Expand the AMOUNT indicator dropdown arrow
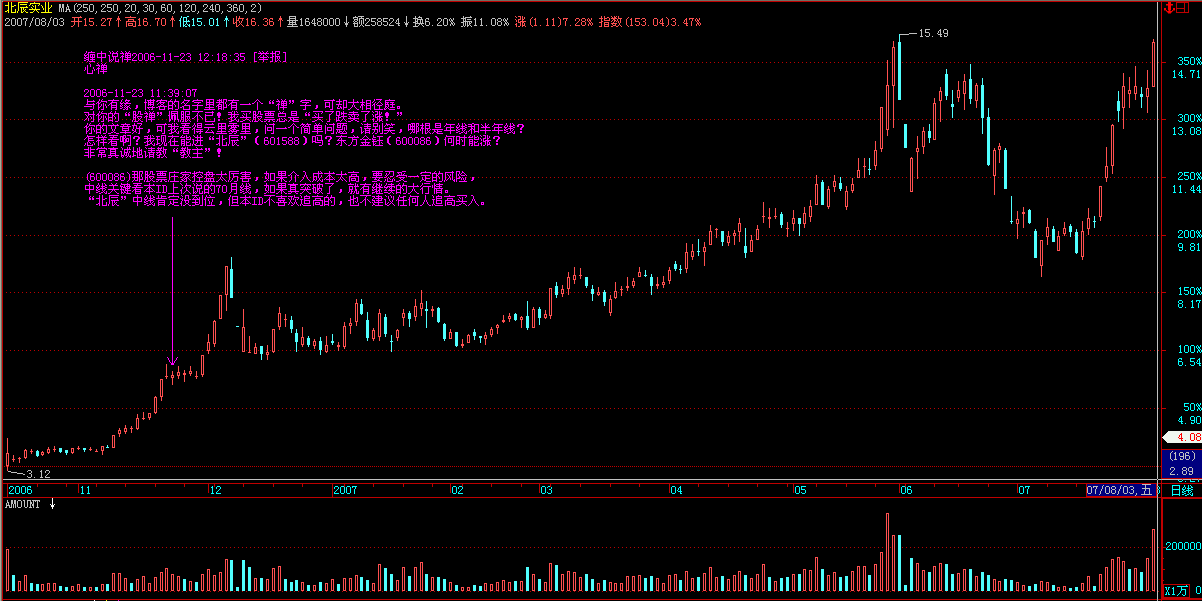 click(x=52, y=505)
